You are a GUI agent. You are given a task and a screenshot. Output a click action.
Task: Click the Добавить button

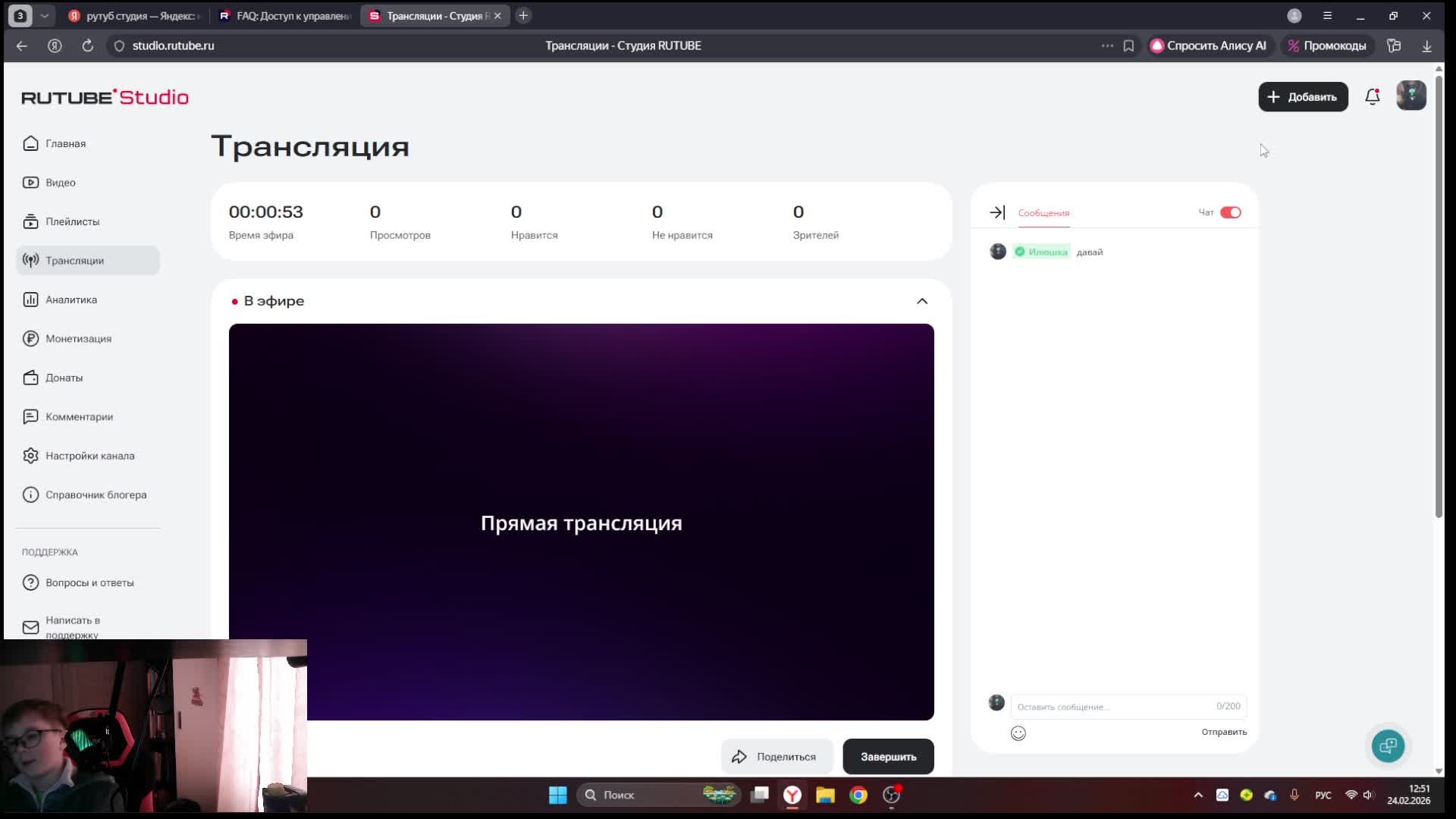(x=1303, y=96)
